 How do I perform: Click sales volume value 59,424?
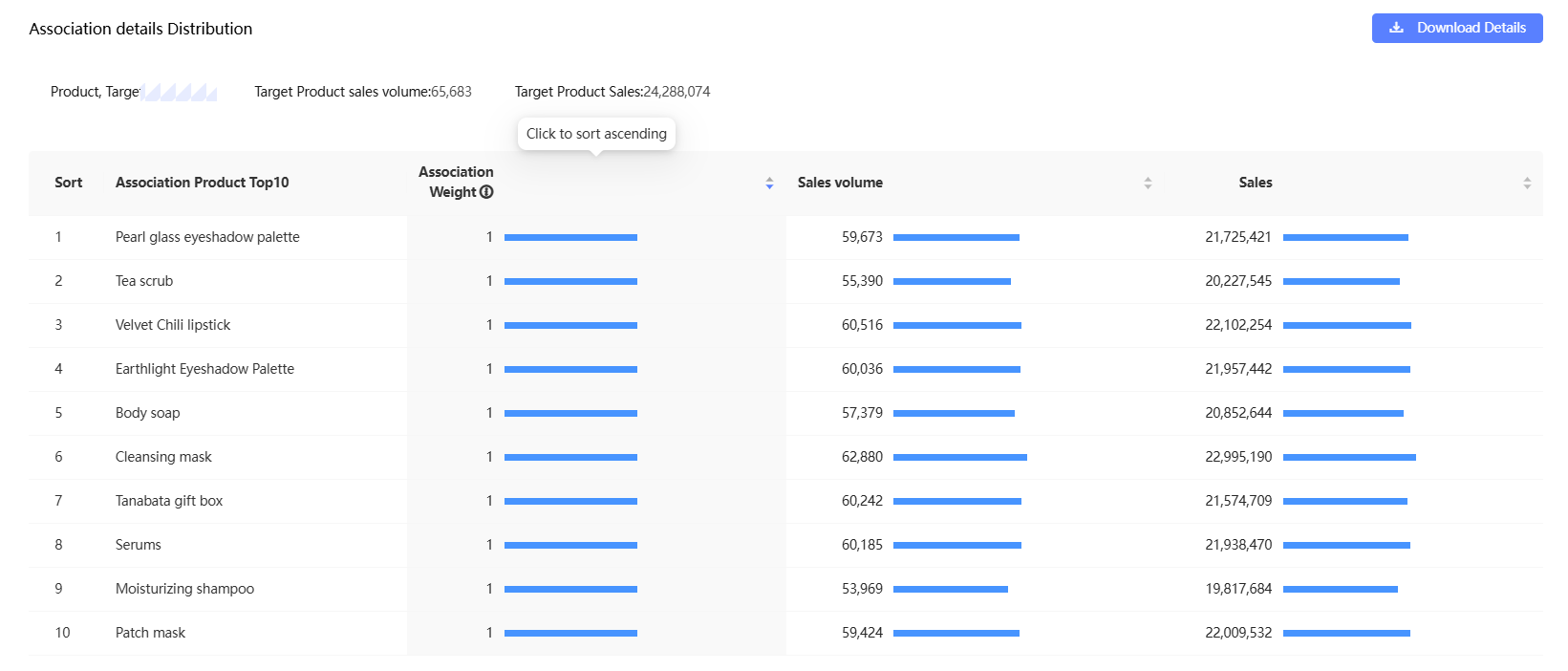pos(862,633)
